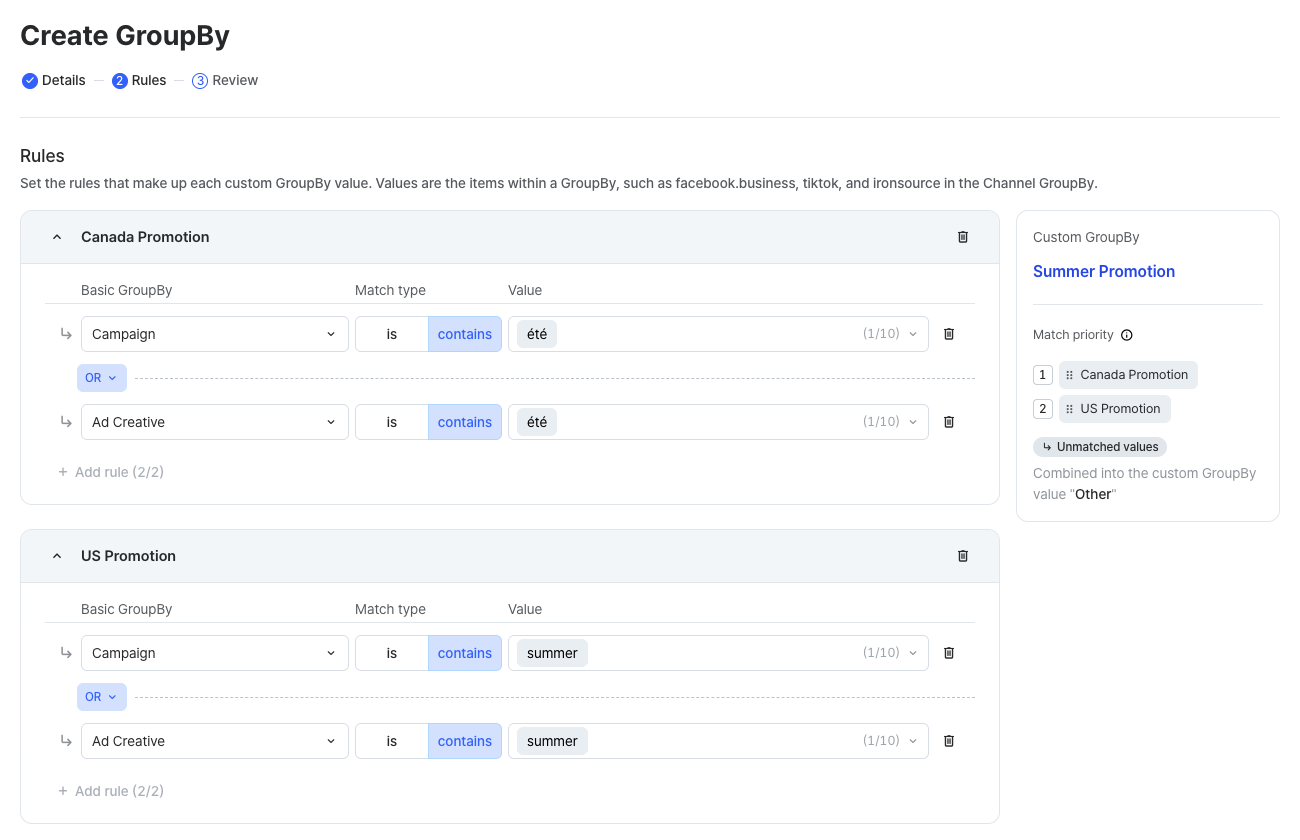Click Add rule in Canada Promotion
Image resolution: width=1300 pixels, height=840 pixels.
coord(111,472)
